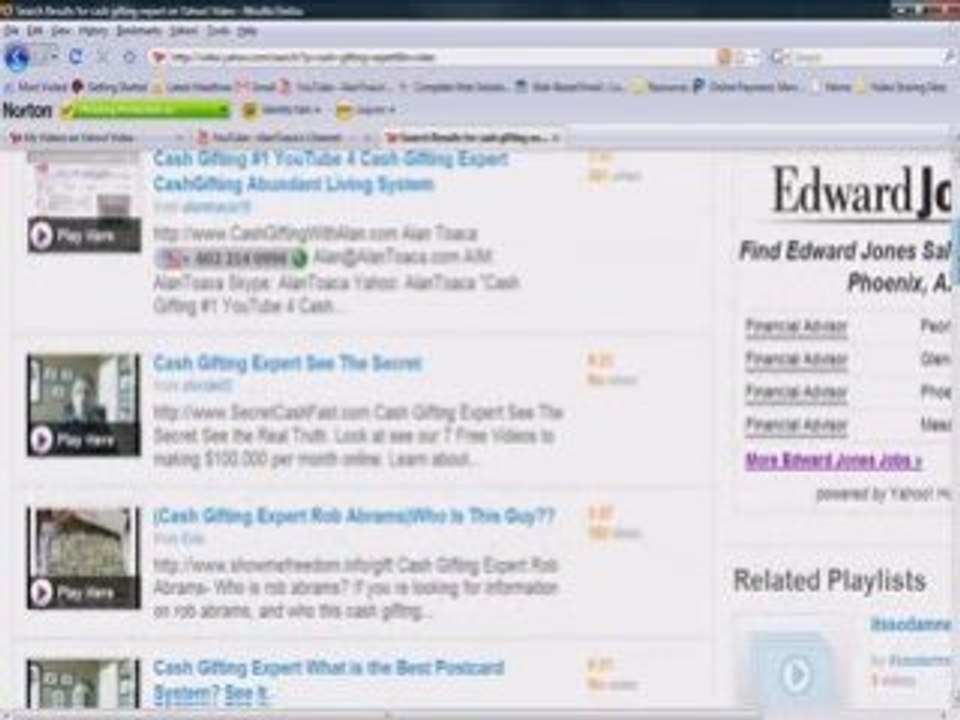Play the Cash Gifting #1 YouTube thumbnail
This screenshot has height=720, width=960.
tap(83, 202)
